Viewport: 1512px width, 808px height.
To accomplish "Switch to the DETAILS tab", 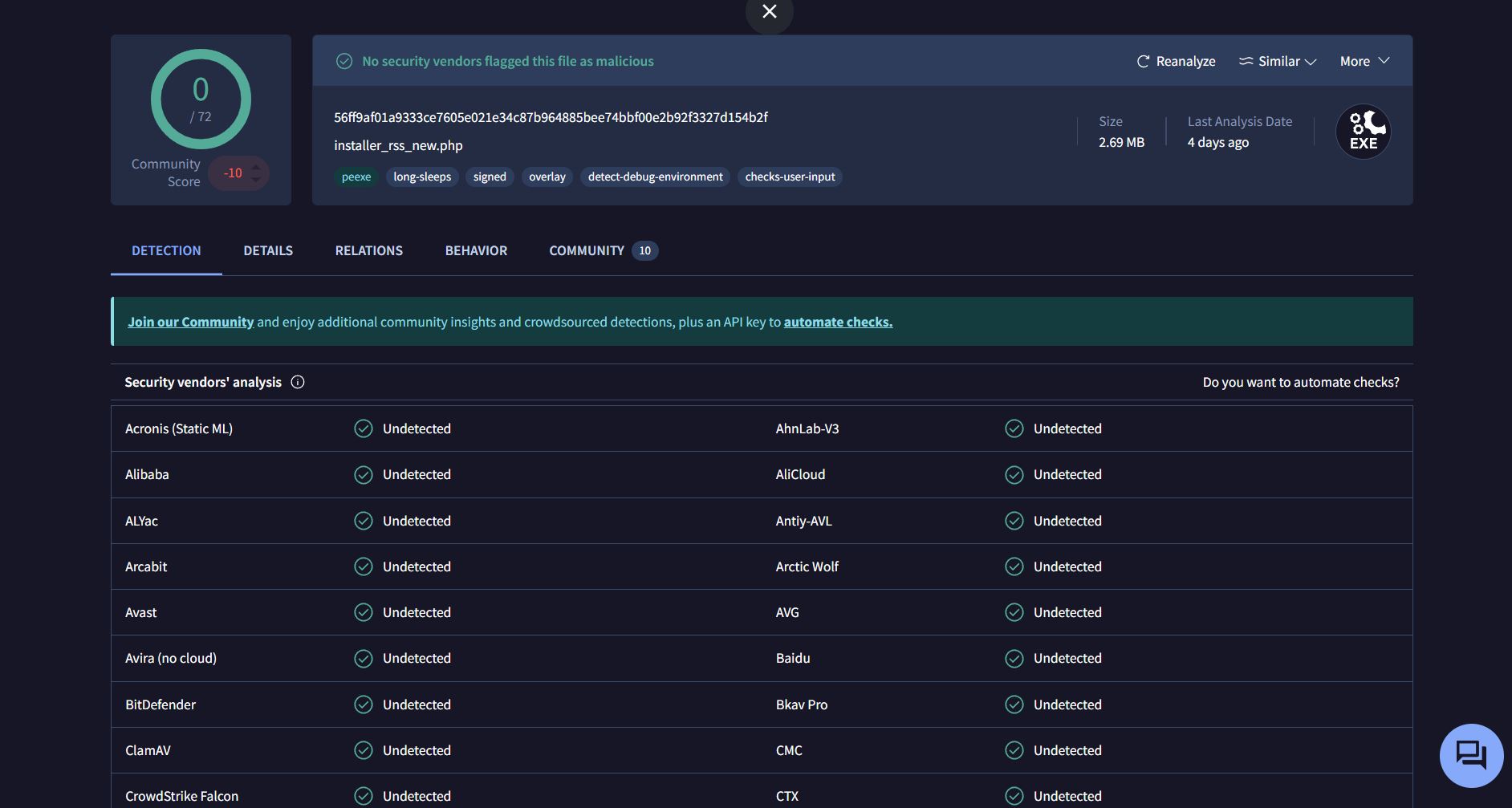I will coord(268,250).
